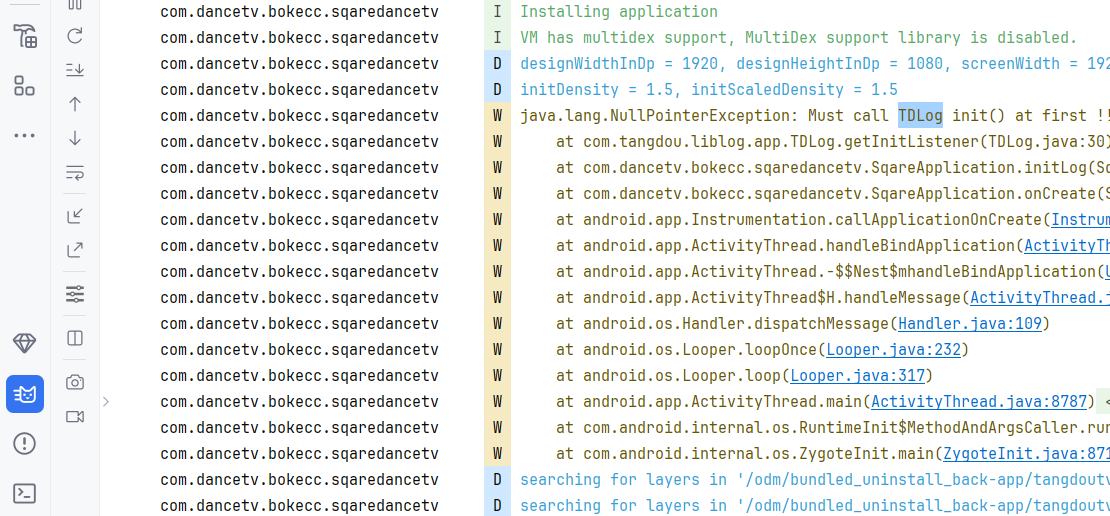Select package name on Handler.dispatchMessage row
1110x516 pixels.
(299, 324)
